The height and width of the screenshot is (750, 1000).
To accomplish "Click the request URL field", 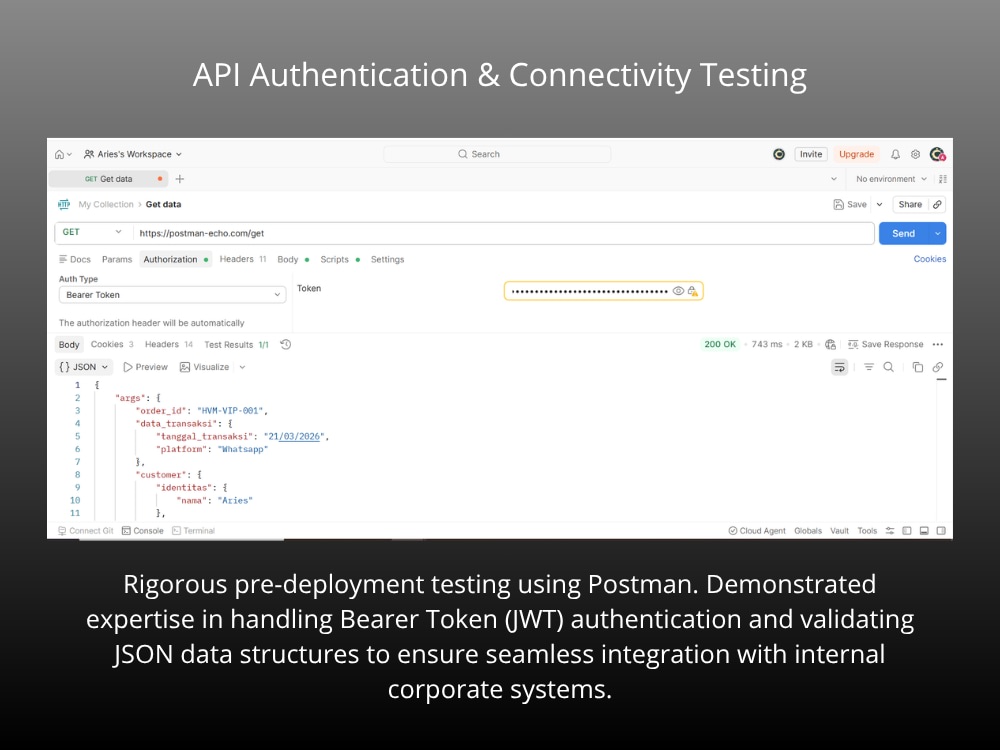I will (503, 233).
